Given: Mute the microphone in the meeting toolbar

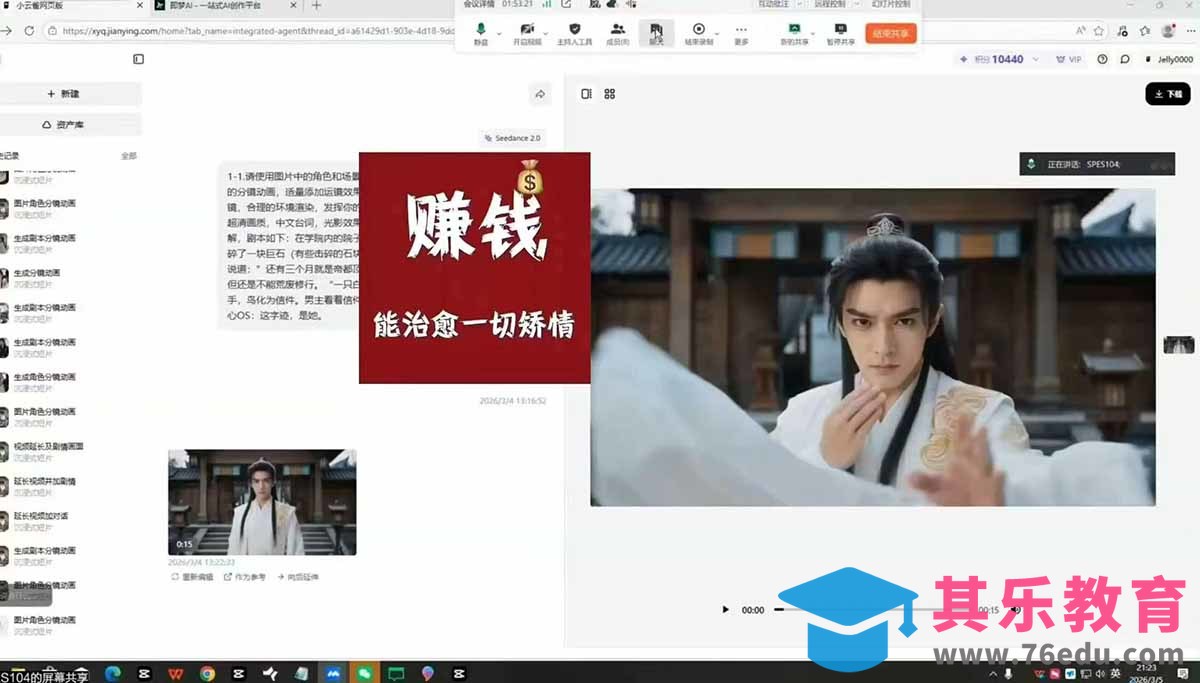Looking at the screenshot, I should (479, 33).
